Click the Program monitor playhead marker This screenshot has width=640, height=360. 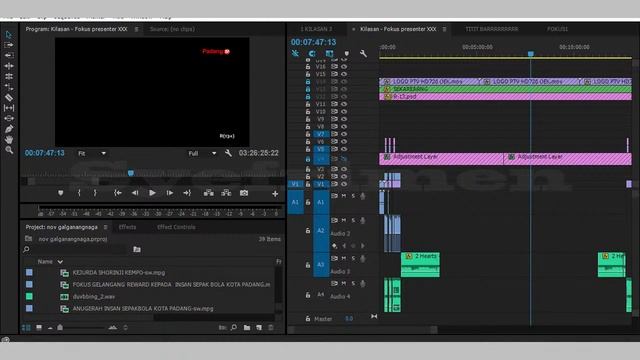click(x=131, y=173)
